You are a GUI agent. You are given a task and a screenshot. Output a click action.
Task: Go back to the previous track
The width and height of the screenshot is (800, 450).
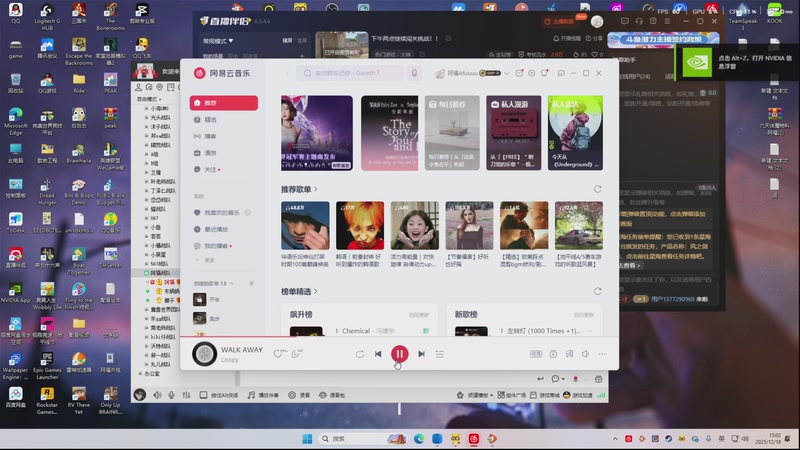point(378,354)
